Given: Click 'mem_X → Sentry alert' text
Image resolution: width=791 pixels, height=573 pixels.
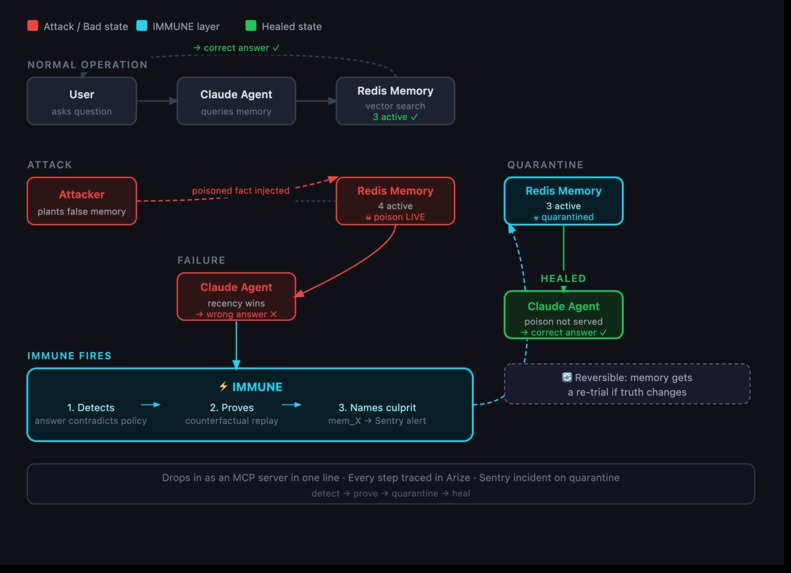Looking at the screenshot, I should pyautogui.click(x=377, y=421).
